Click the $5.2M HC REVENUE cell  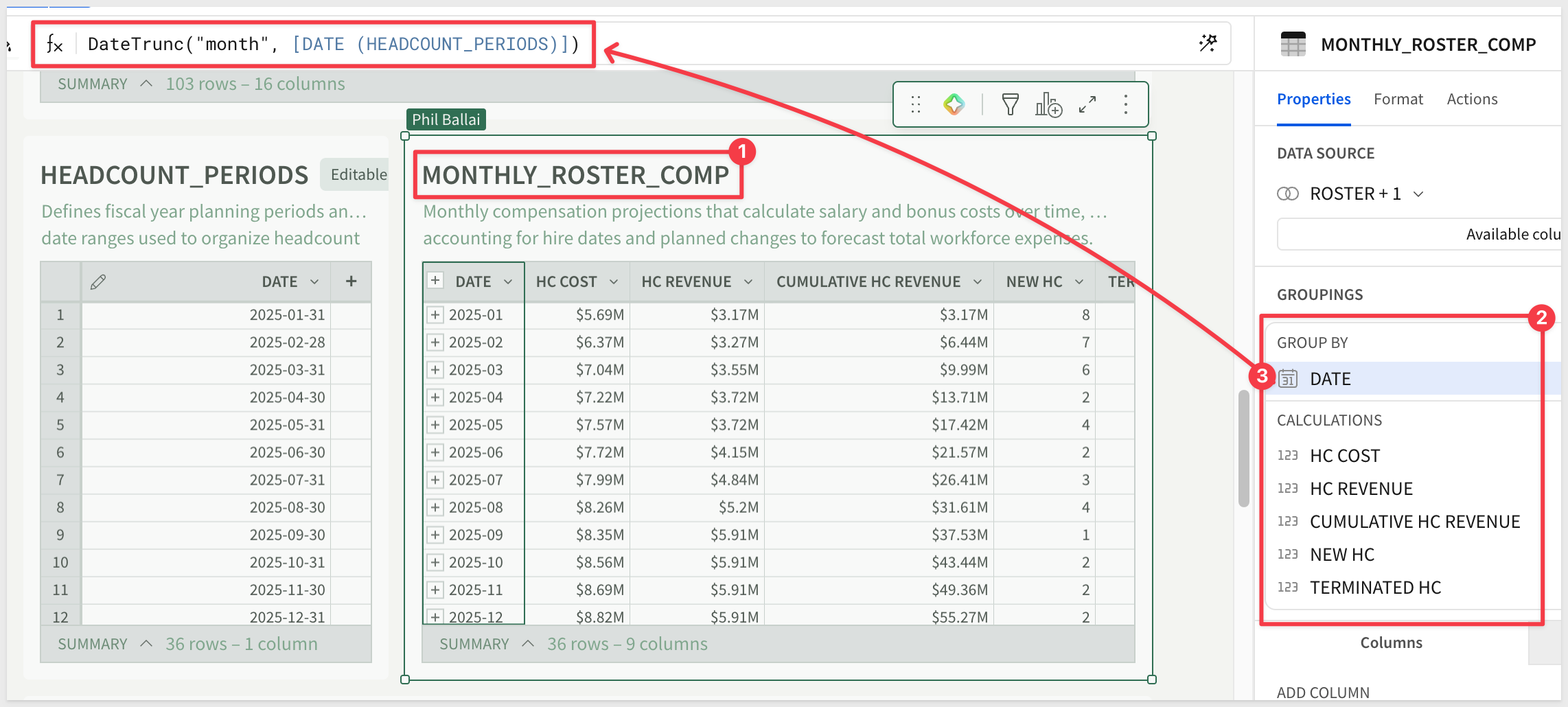point(697,507)
